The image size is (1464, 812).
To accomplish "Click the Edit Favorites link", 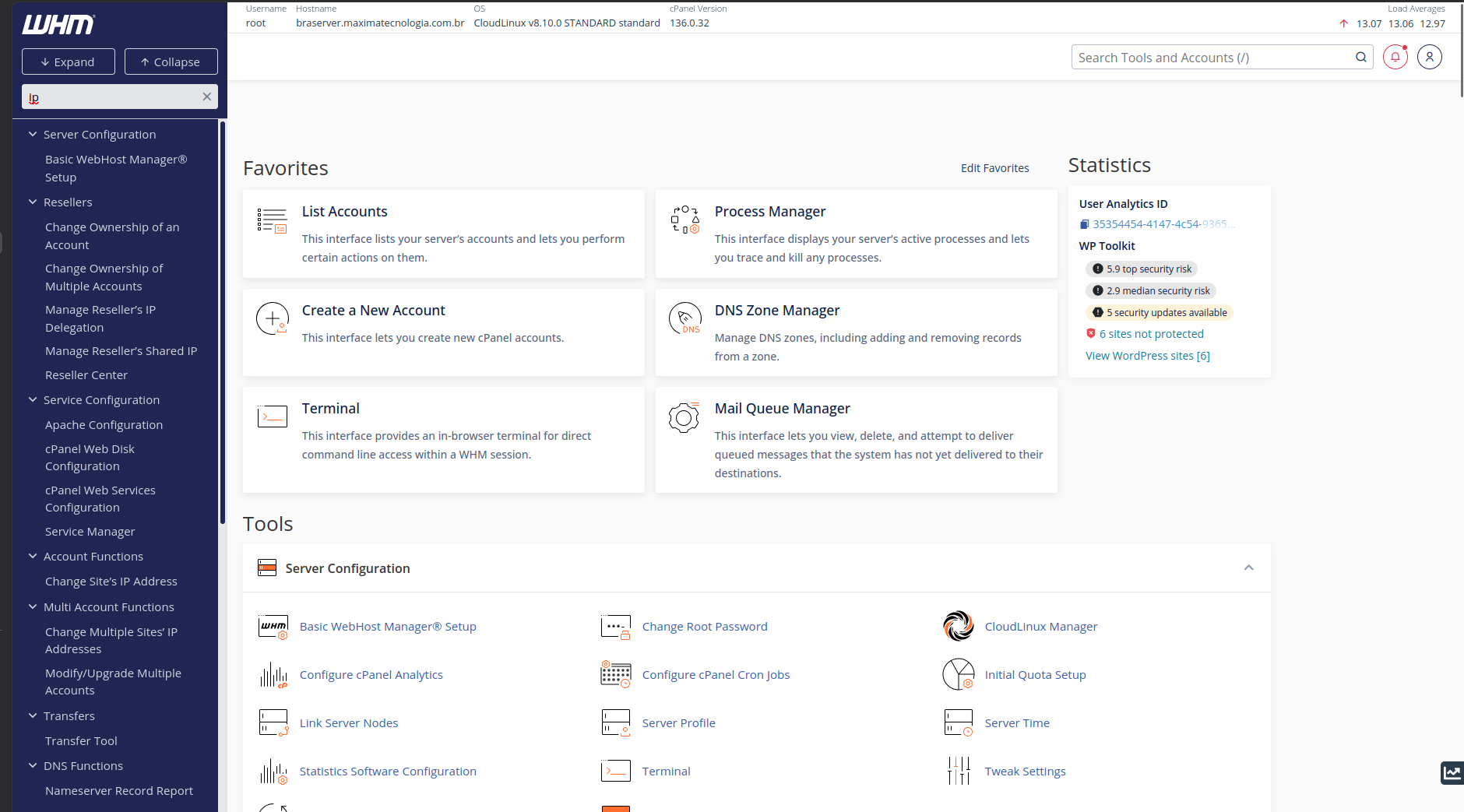I will point(994,168).
